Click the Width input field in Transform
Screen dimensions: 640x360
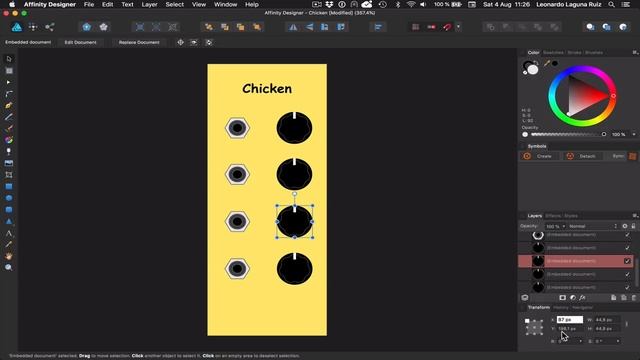pos(607,320)
